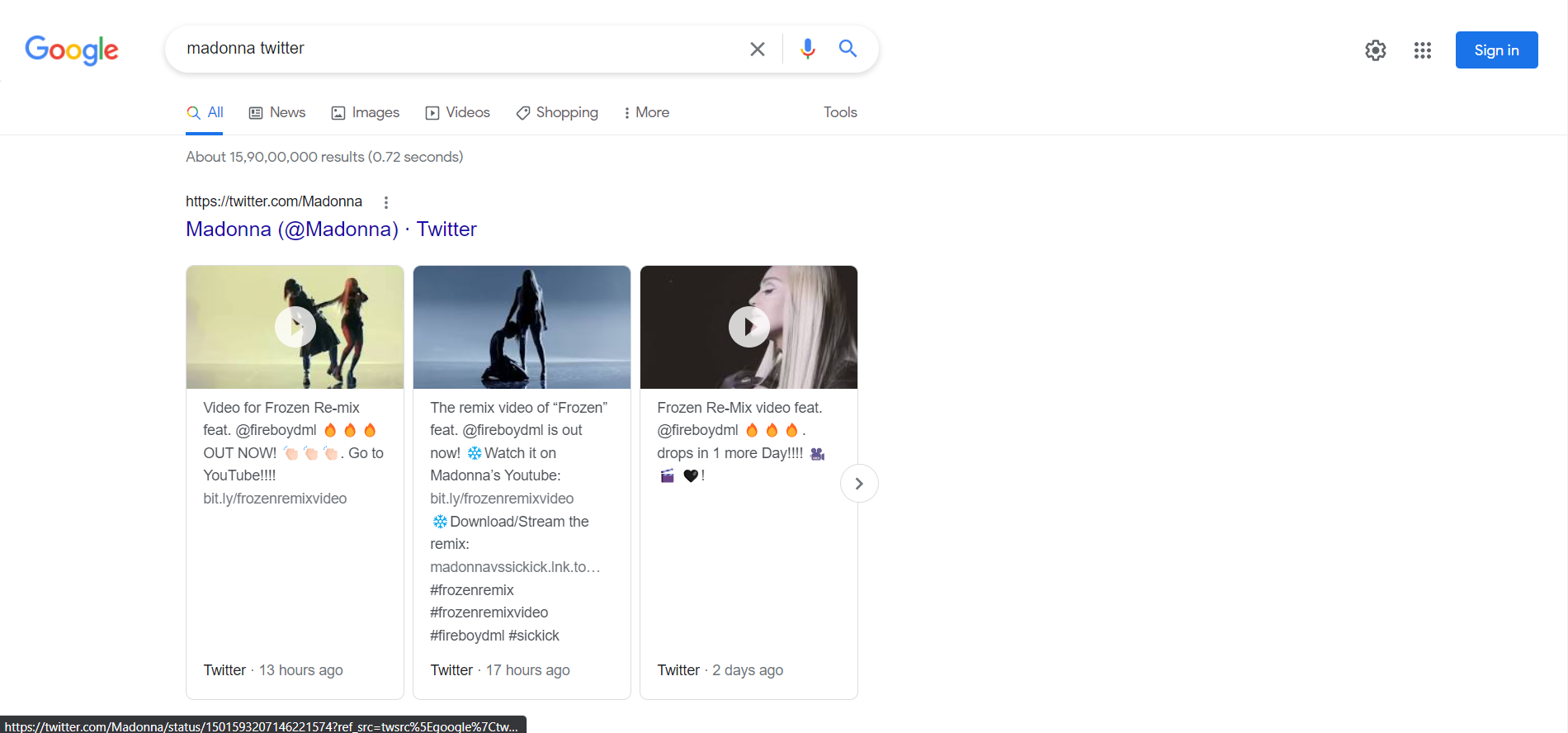The width and height of the screenshot is (1568, 733).
Task: Click the https://twitter.com/Madonna URL text
Action: pyautogui.click(x=274, y=201)
